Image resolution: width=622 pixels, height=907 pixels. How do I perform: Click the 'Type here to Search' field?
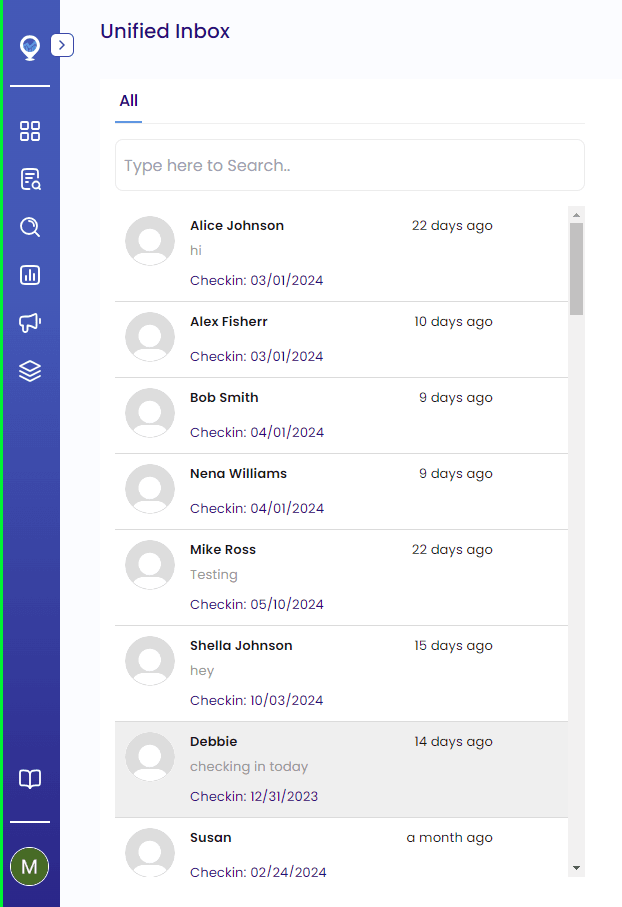pyautogui.click(x=349, y=165)
